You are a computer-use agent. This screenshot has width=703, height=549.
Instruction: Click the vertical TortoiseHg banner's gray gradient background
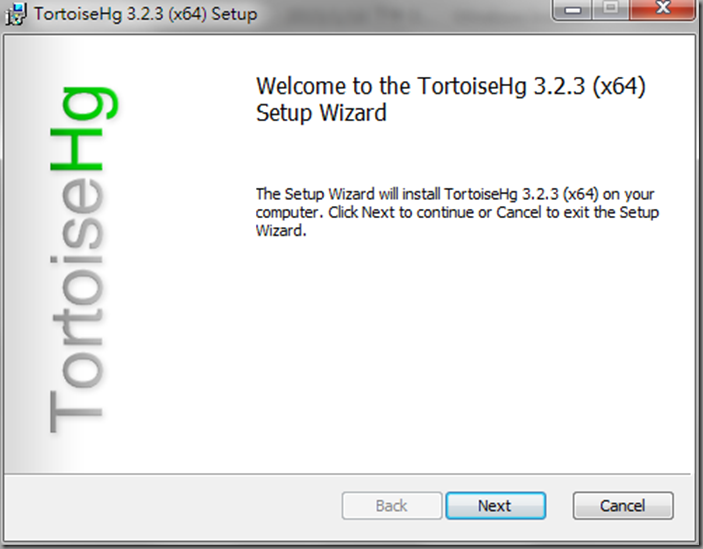coord(27,269)
